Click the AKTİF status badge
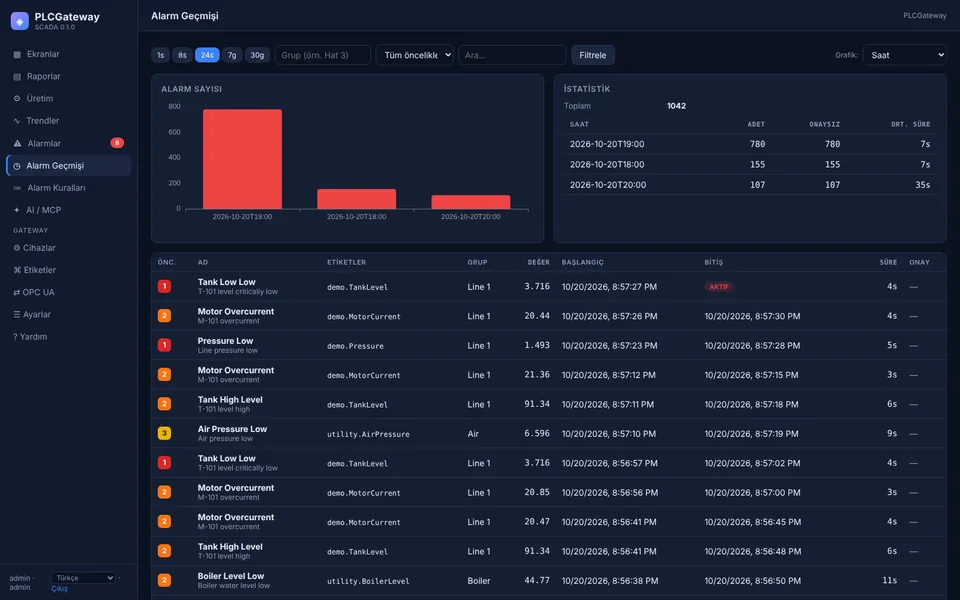The image size is (960, 600). click(719, 287)
